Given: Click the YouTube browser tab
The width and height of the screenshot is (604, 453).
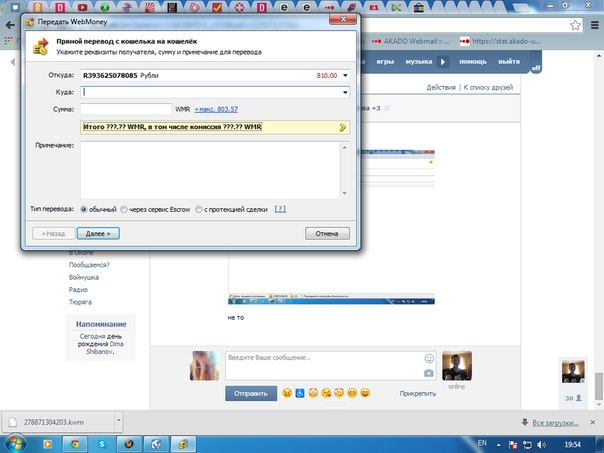Looking at the screenshot, I should coord(82,7).
